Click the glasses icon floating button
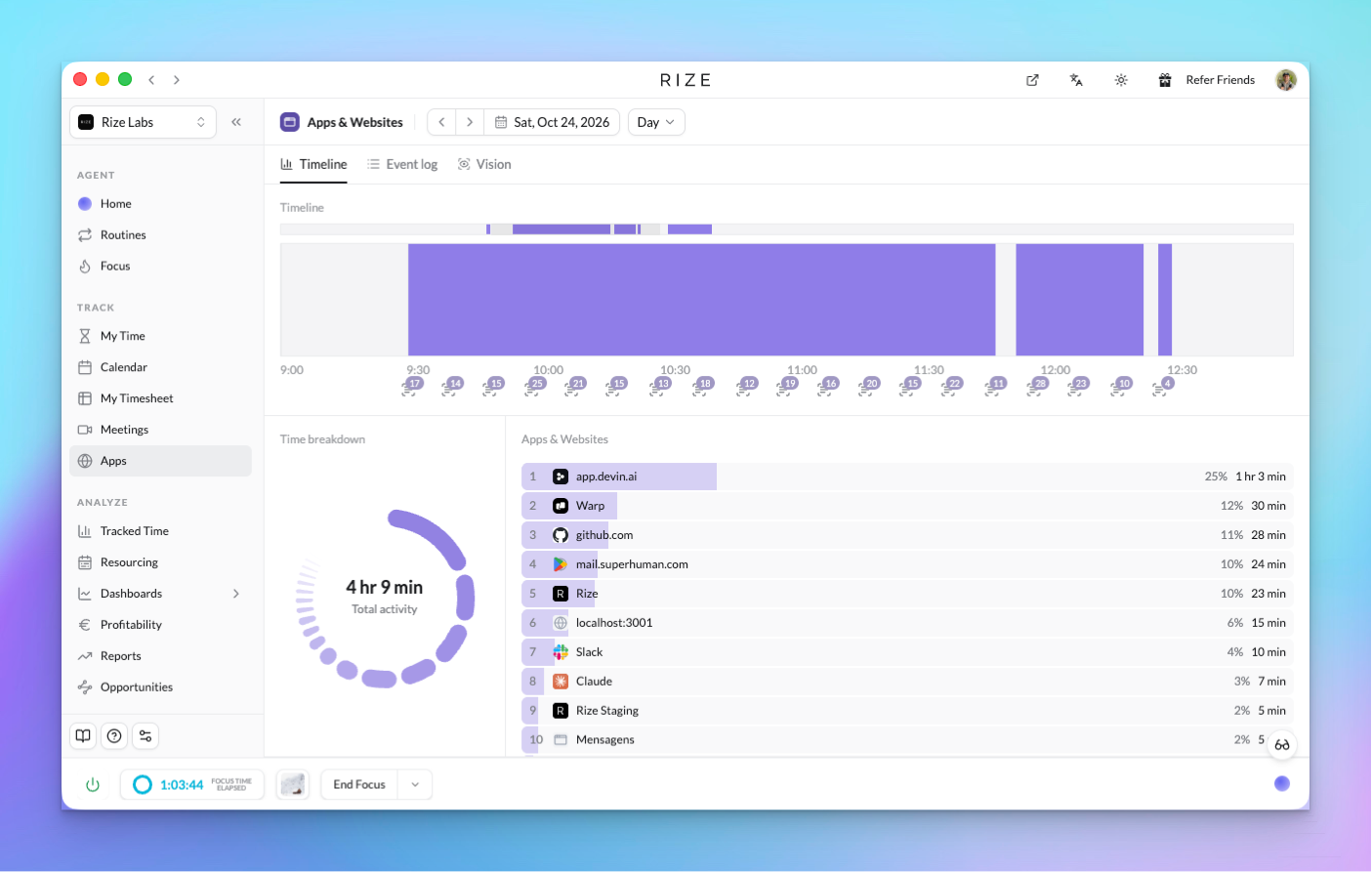1372x872 pixels. (x=1282, y=745)
